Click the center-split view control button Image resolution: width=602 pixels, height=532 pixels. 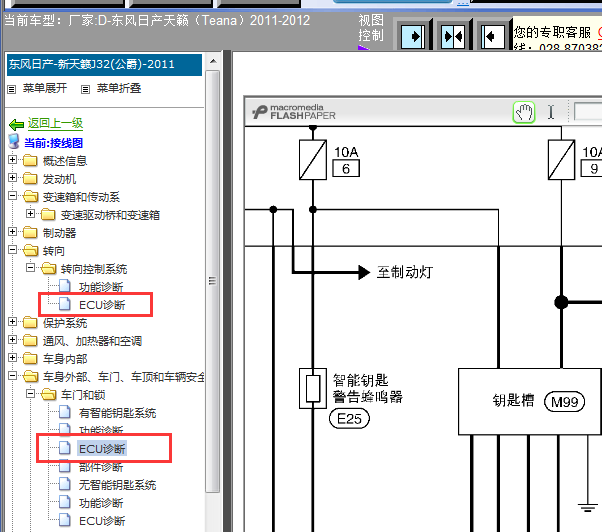(x=453, y=36)
